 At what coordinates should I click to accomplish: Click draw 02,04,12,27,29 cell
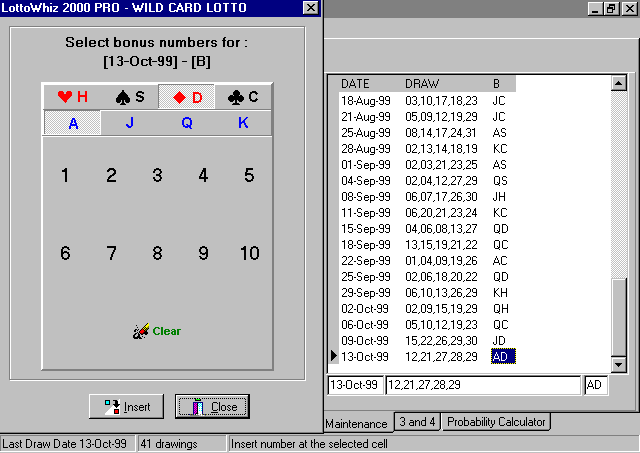point(441,181)
